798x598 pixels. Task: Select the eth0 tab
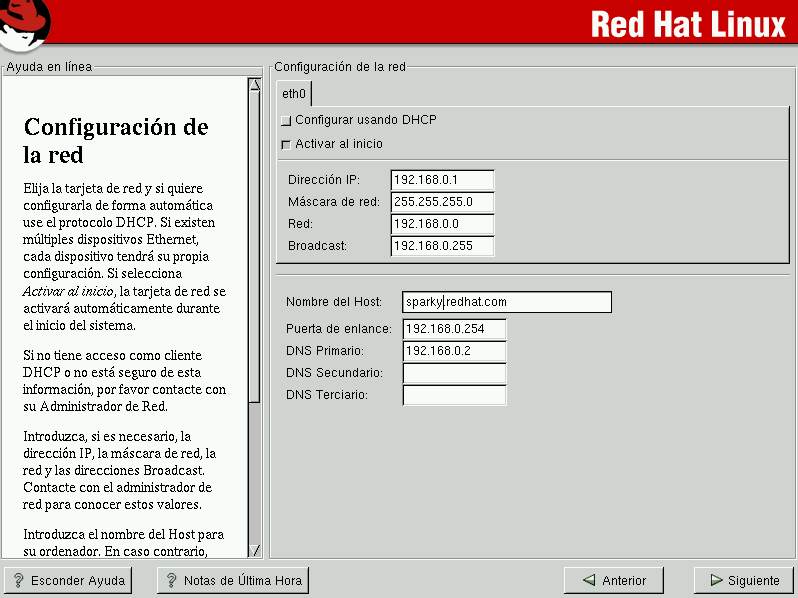(294, 94)
